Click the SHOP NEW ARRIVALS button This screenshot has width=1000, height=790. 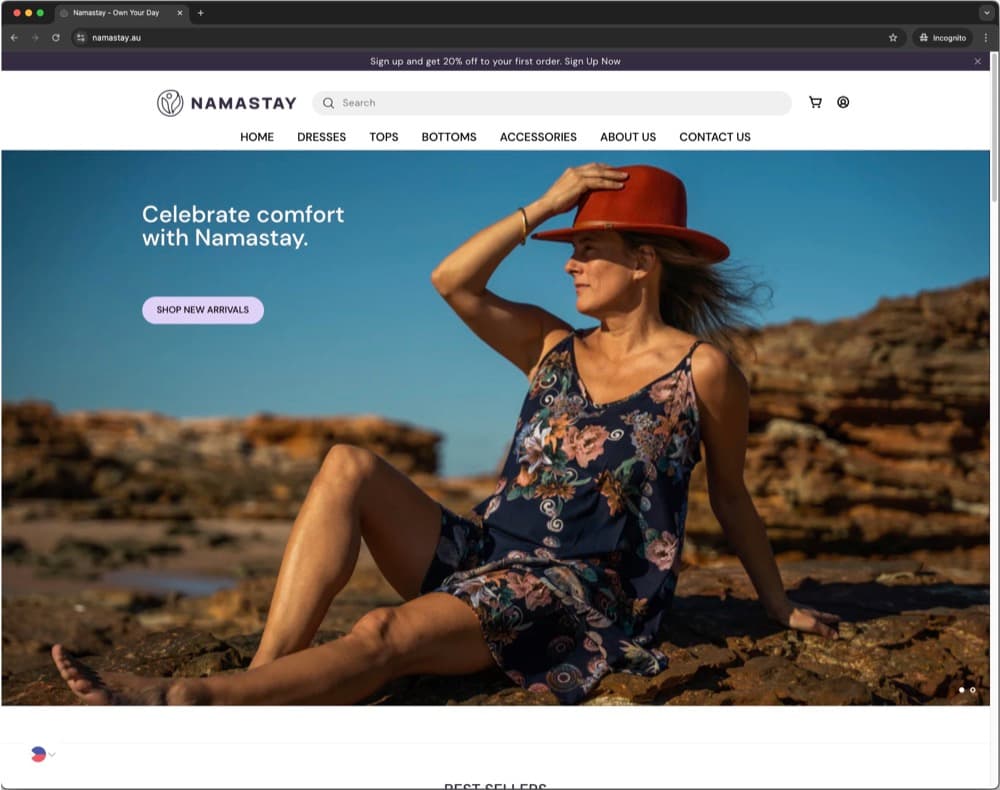[202, 310]
